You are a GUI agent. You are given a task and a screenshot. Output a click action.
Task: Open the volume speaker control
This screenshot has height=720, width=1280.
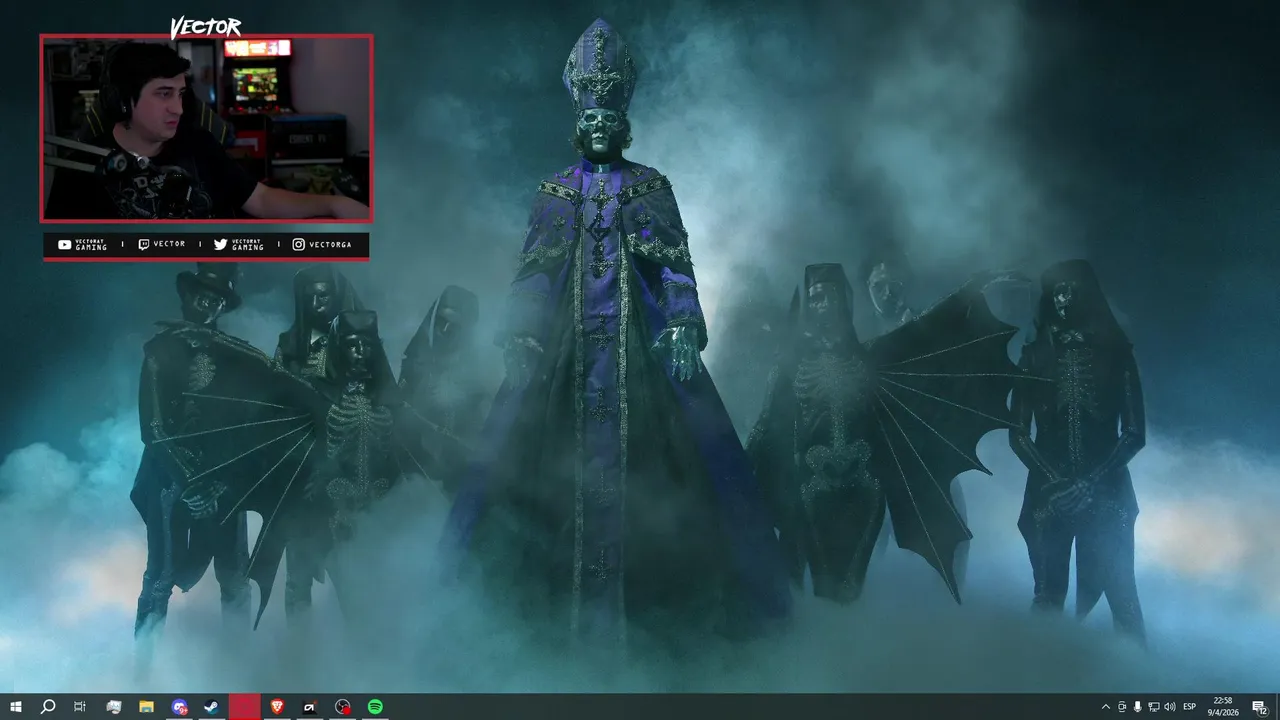[x=1170, y=707]
